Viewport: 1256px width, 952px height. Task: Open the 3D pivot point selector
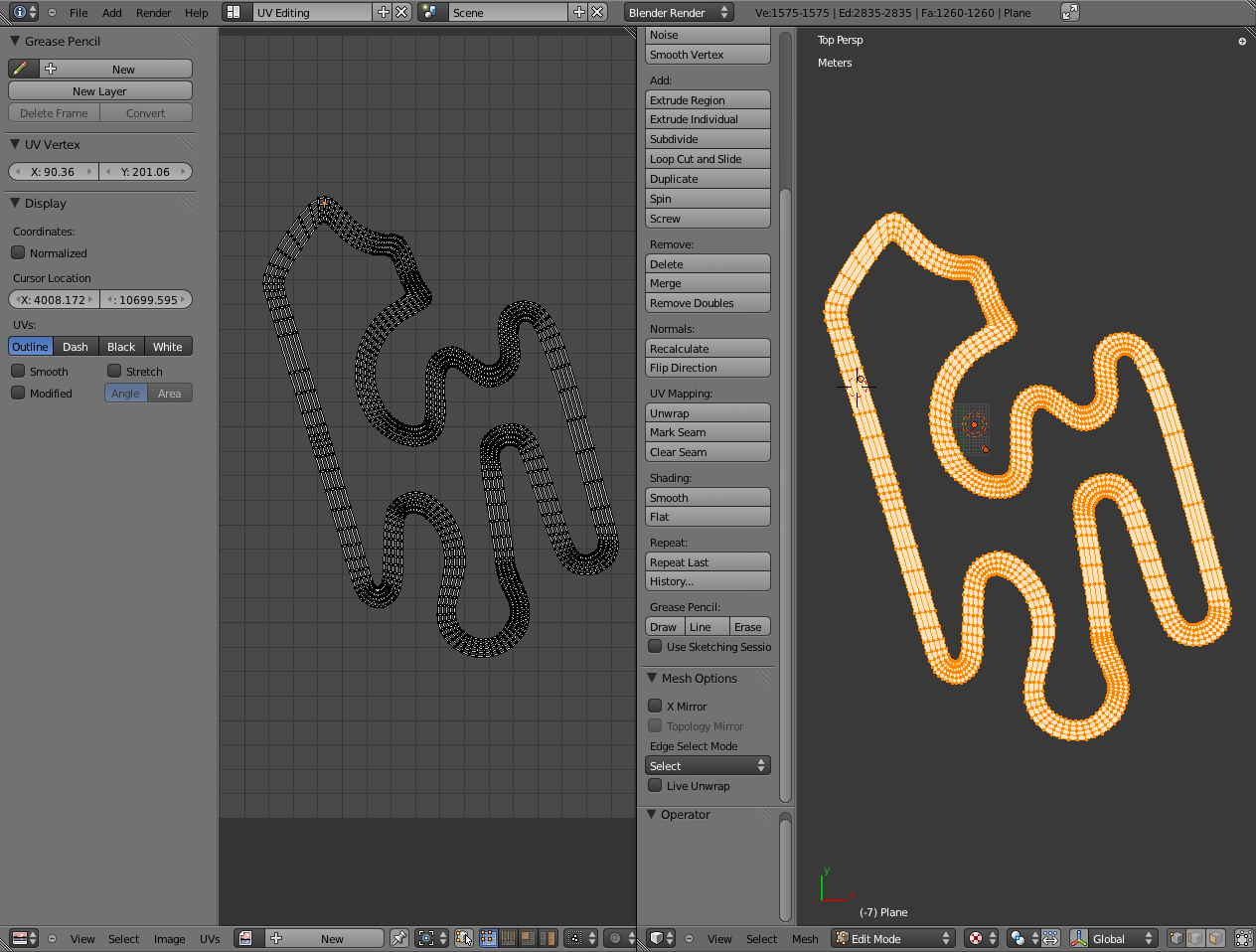point(1022,938)
